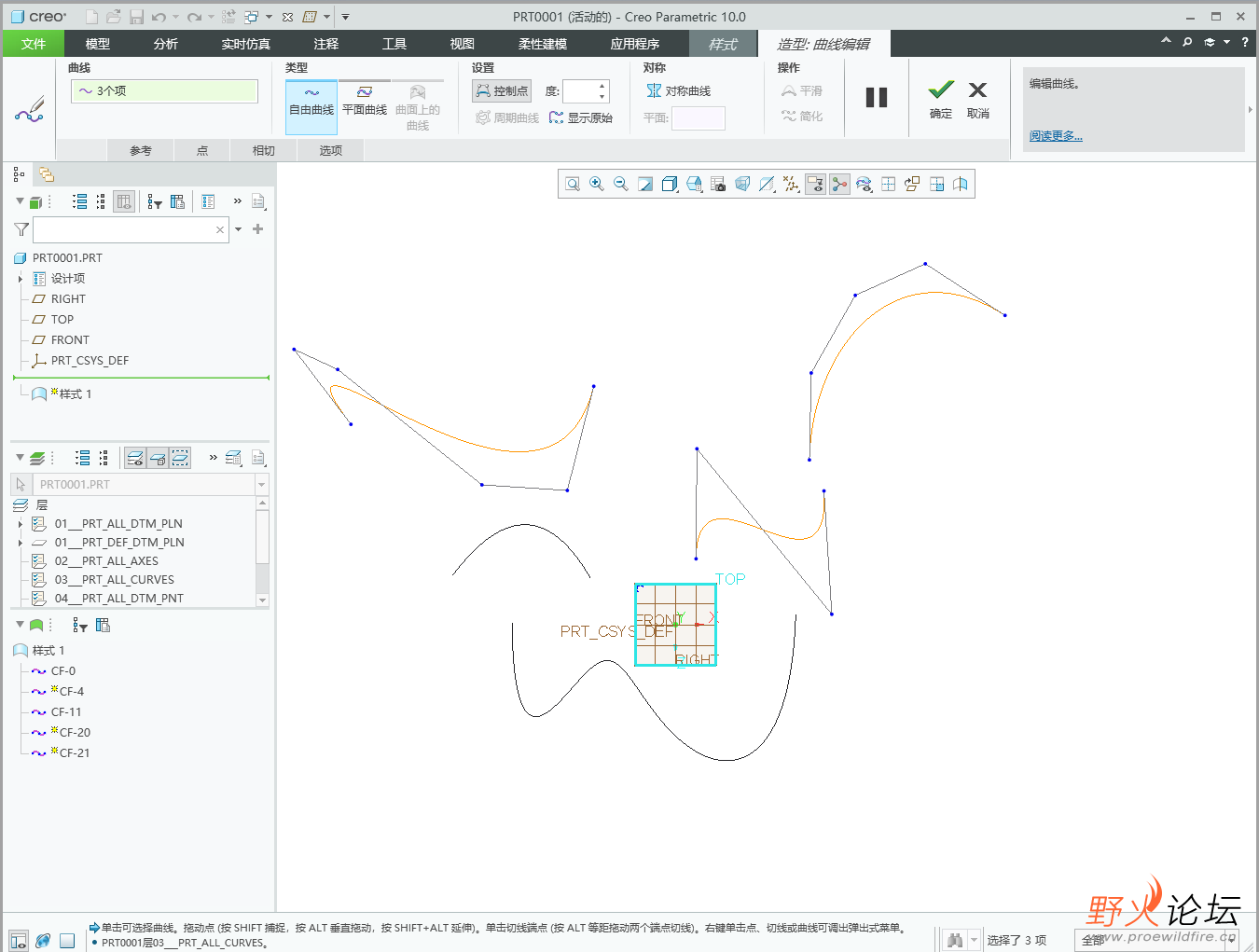Screen dimensions: 1259x952
Task: Expand the 01__PRT_ALL_DTM_PLN layer
Action: click(21, 524)
